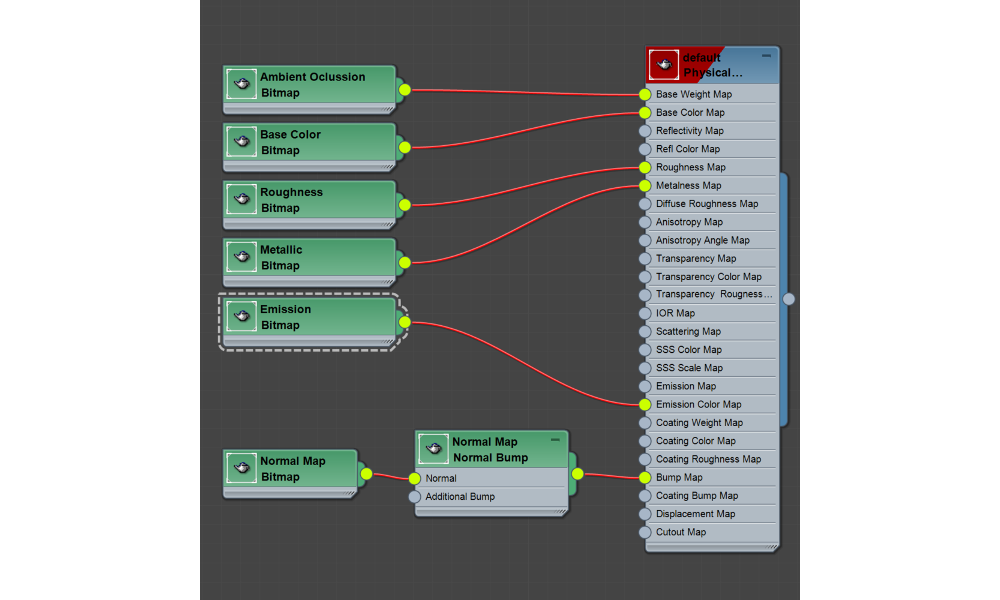Click the Roughness bitmap node icon
The width and height of the screenshot is (1000, 600).
(242, 199)
